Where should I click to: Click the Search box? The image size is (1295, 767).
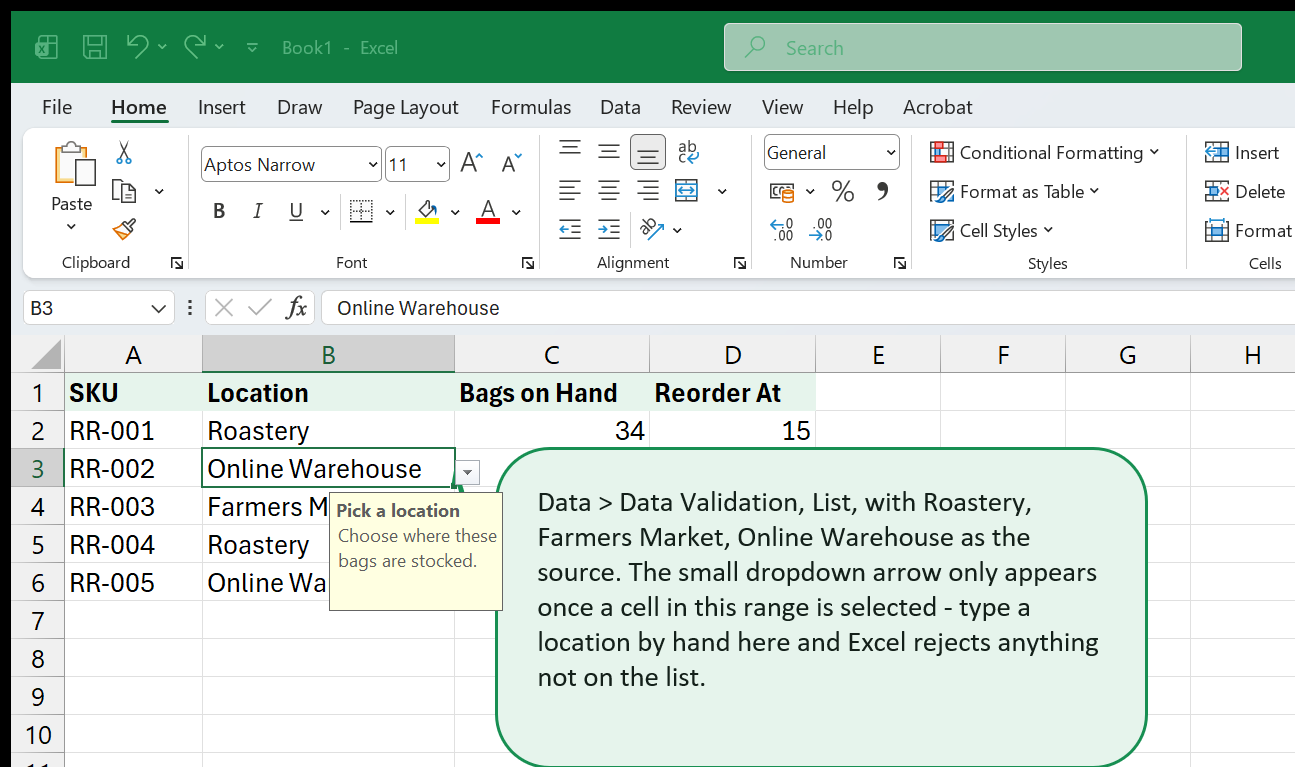982,47
